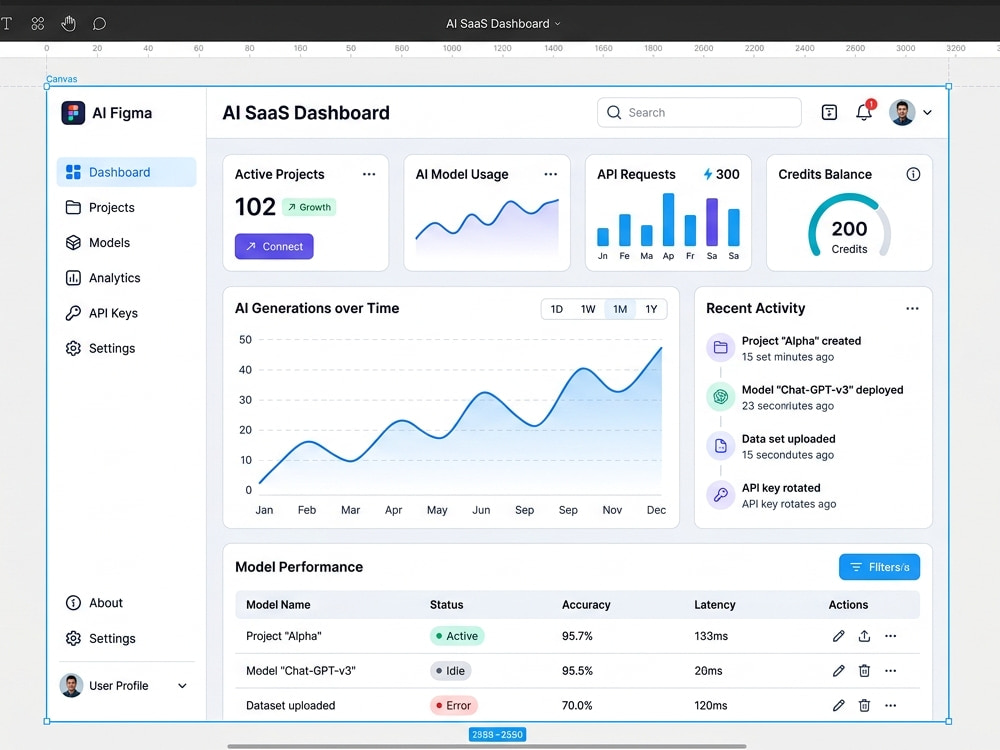Open more options for Project "Alpha" row
1000x750 pixels.
tap(890, 636)
